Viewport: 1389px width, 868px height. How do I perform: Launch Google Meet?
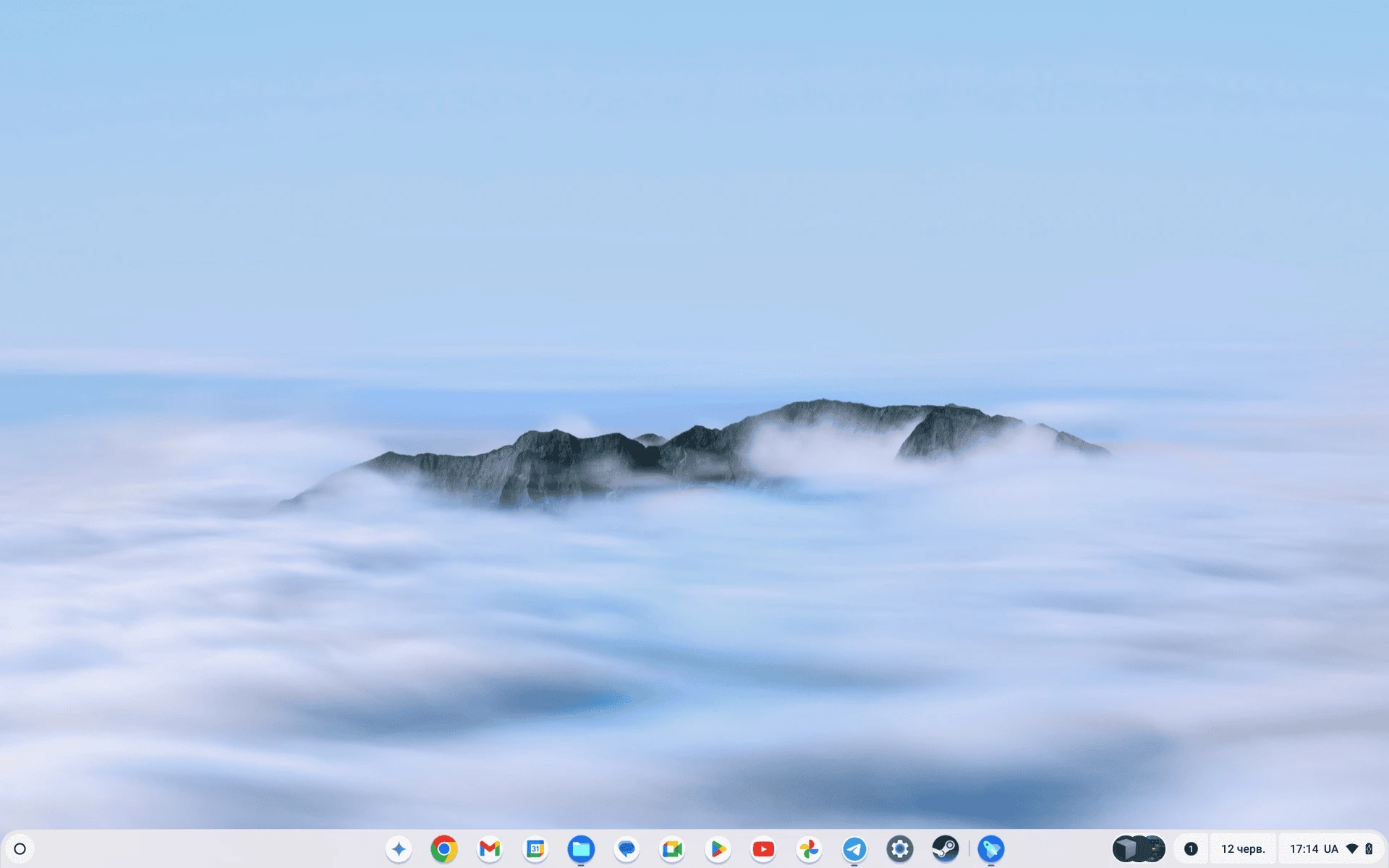(672, 848)
